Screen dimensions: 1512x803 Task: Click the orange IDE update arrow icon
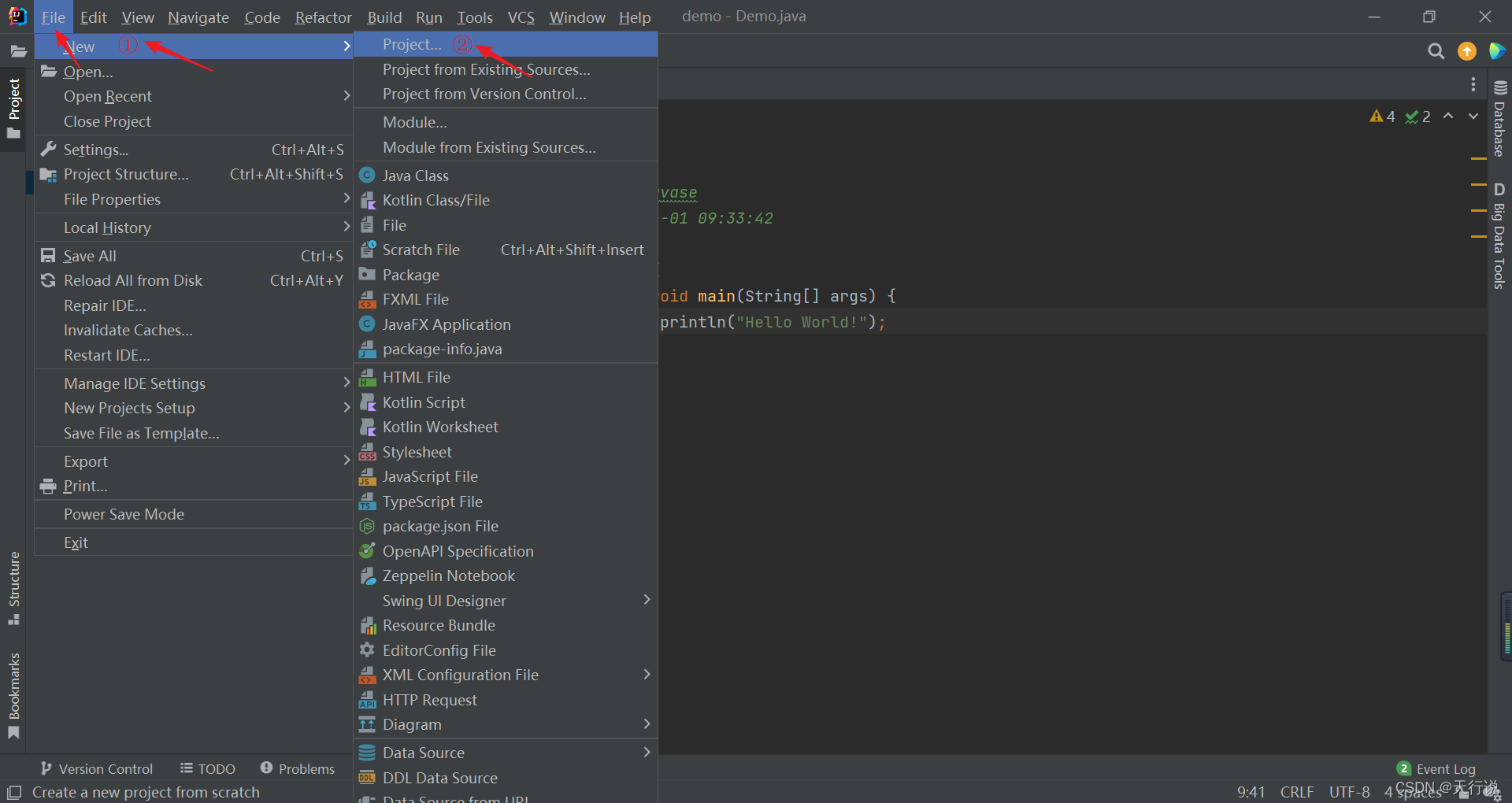1466,51
